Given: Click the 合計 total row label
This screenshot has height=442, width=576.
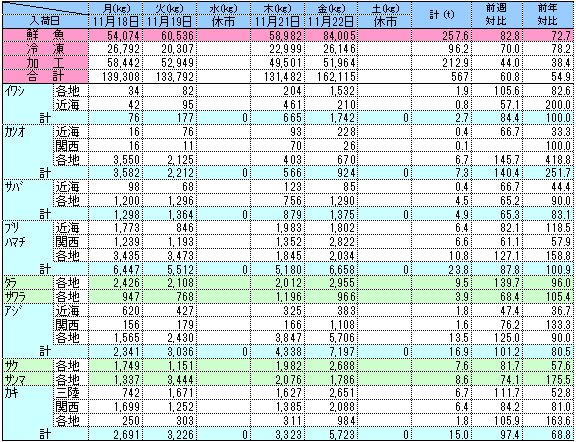Looking at the screenshot, I should pos(45,76).
